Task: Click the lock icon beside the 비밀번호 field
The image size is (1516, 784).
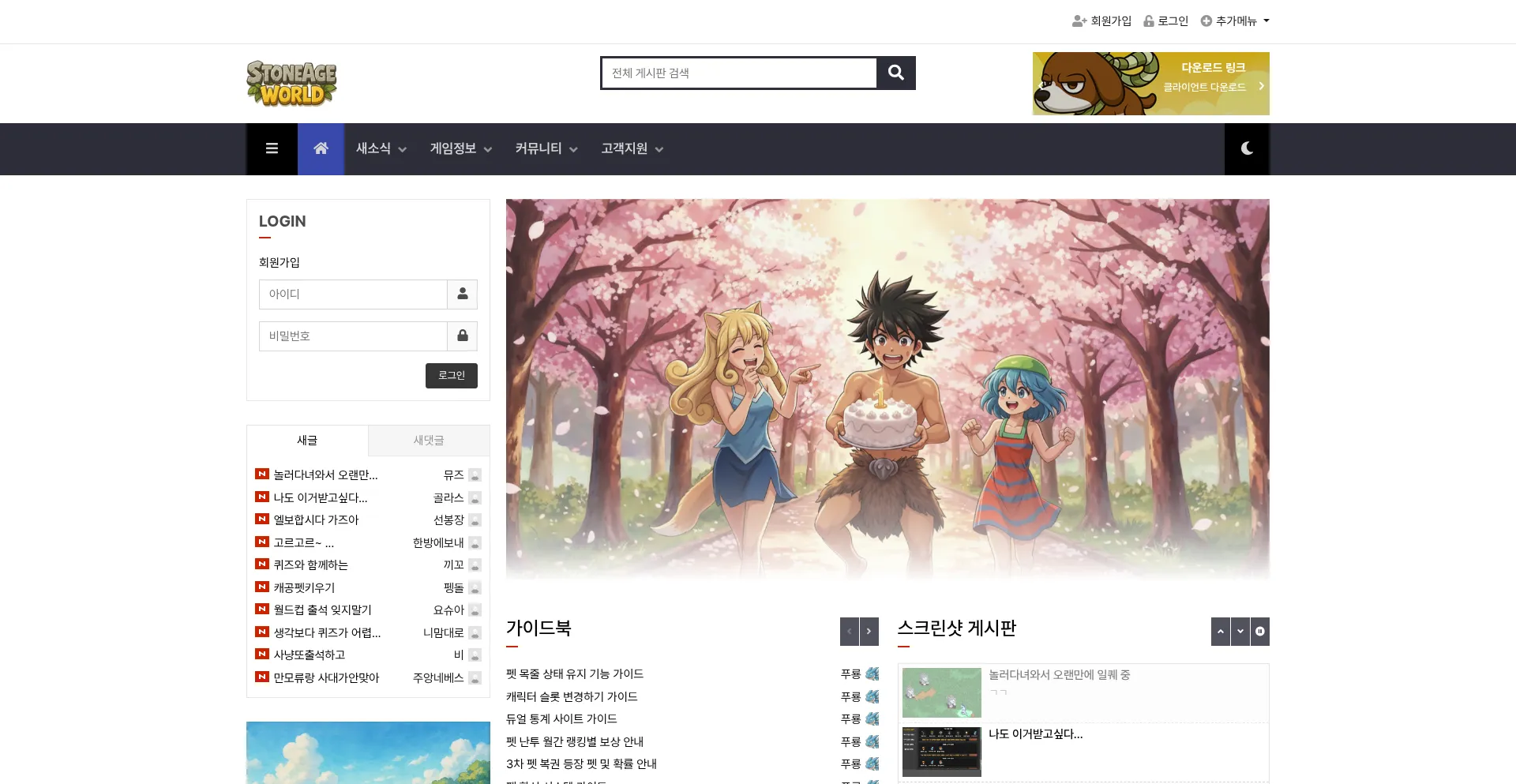Action: pos(463,336)
